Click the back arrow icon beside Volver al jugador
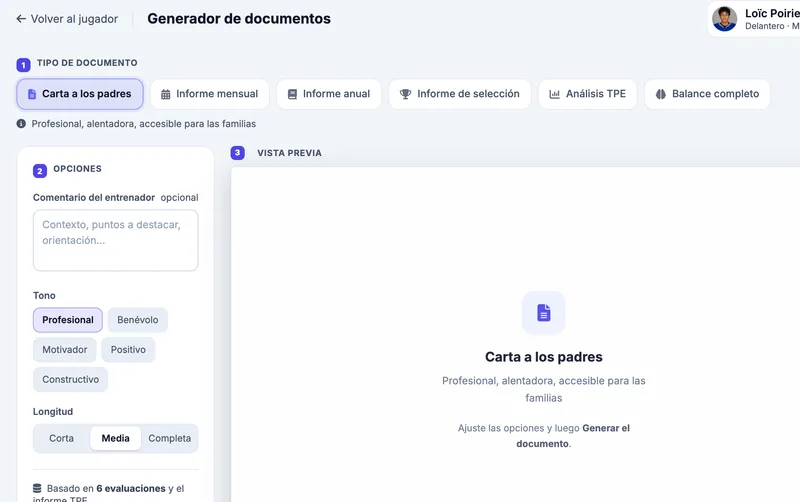The height and width of the screenshot is (502, 800). click(21, 19)
